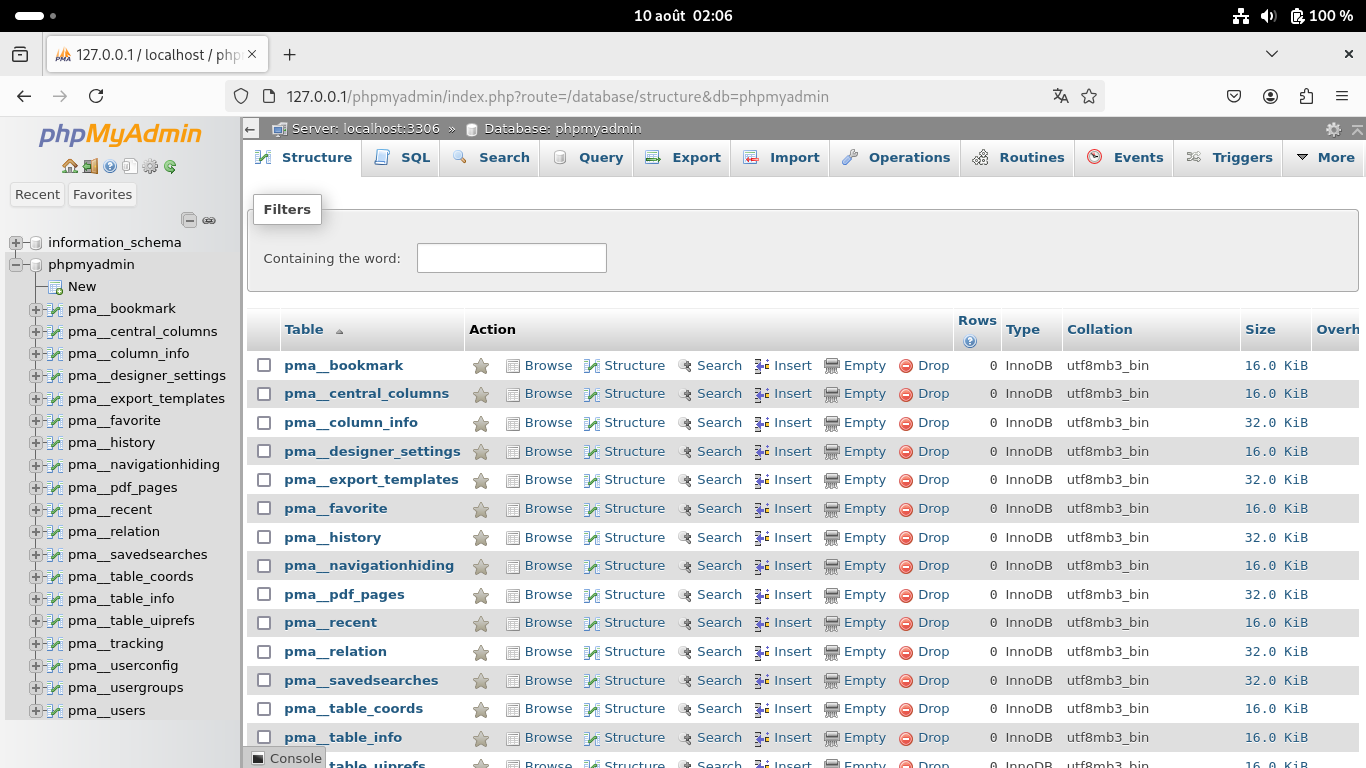Bookmark this page with the star icon
The width and height of the screenshot is (1366, 768).
pos(1089,96)
